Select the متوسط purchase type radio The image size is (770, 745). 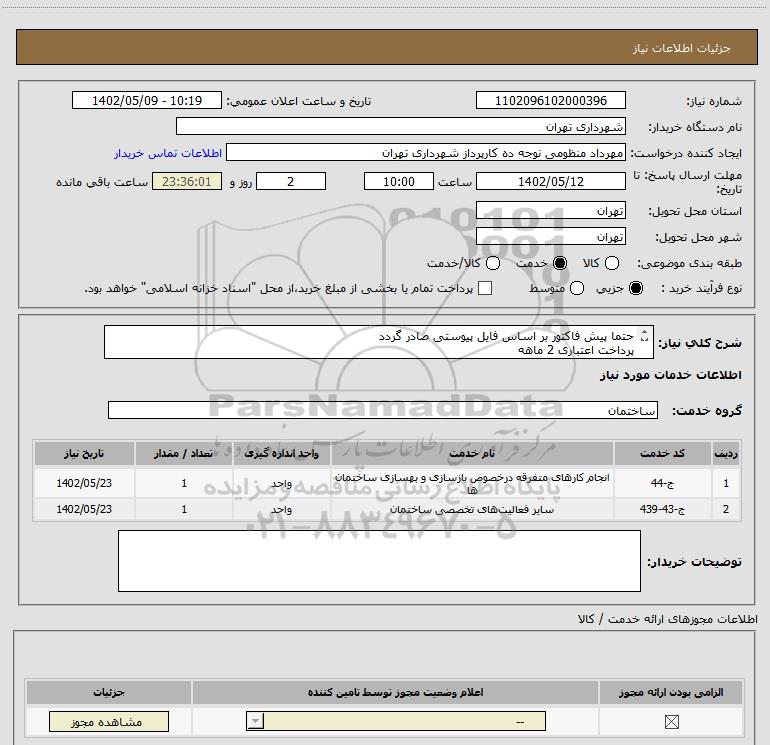tap(577, 288)
